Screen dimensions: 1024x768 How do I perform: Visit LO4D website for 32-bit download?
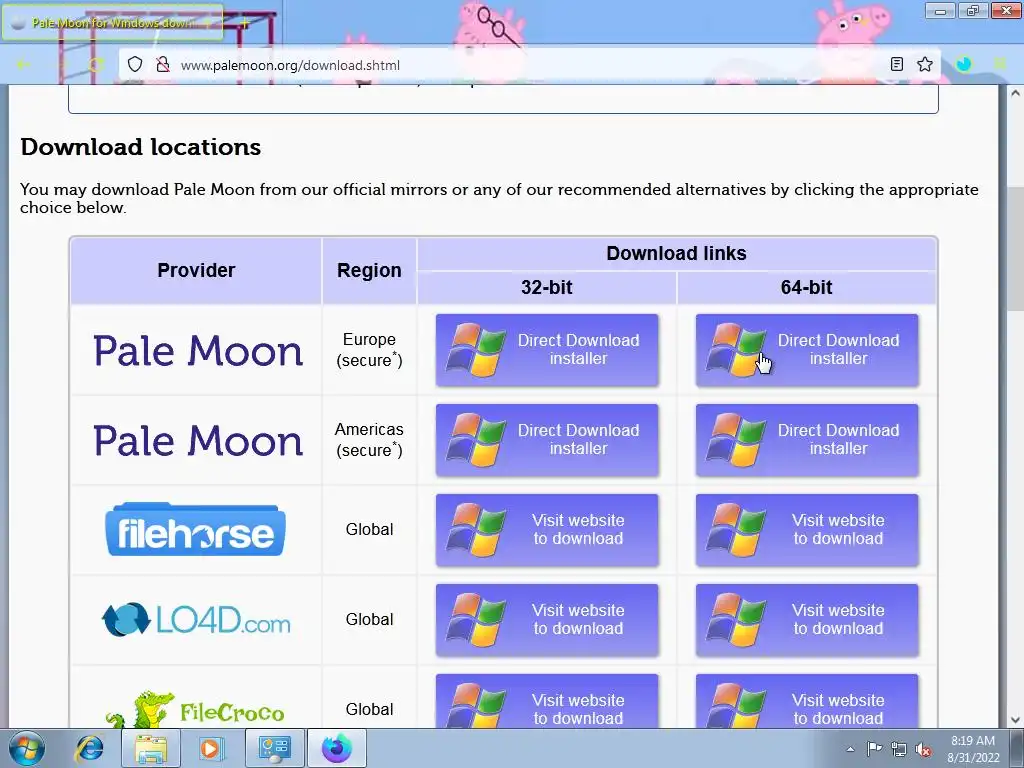point(547,620)
